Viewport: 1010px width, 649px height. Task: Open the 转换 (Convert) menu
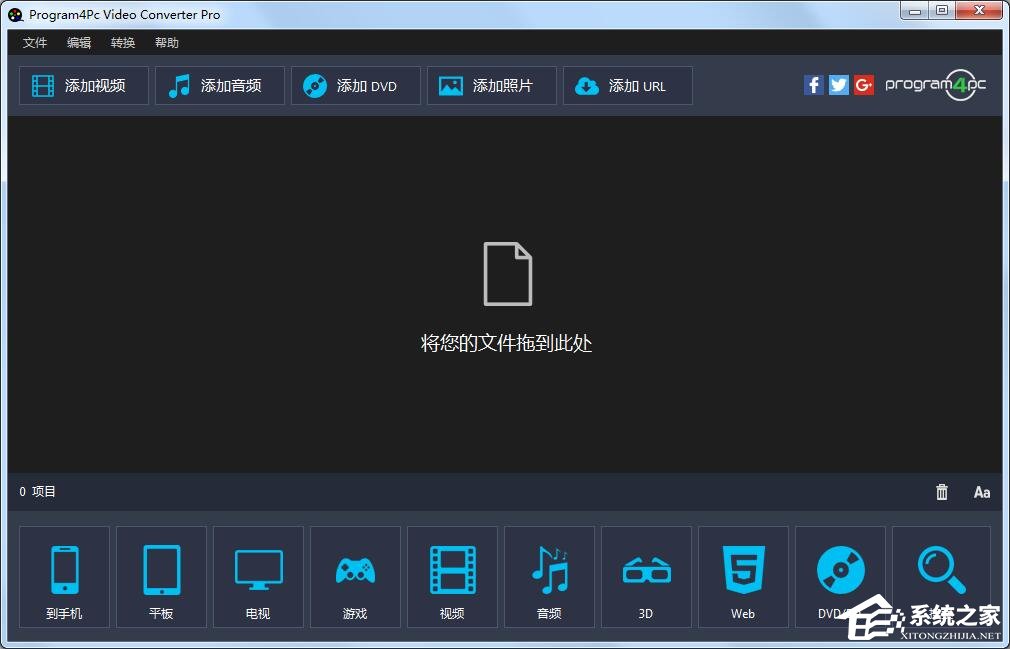point(122,42)
